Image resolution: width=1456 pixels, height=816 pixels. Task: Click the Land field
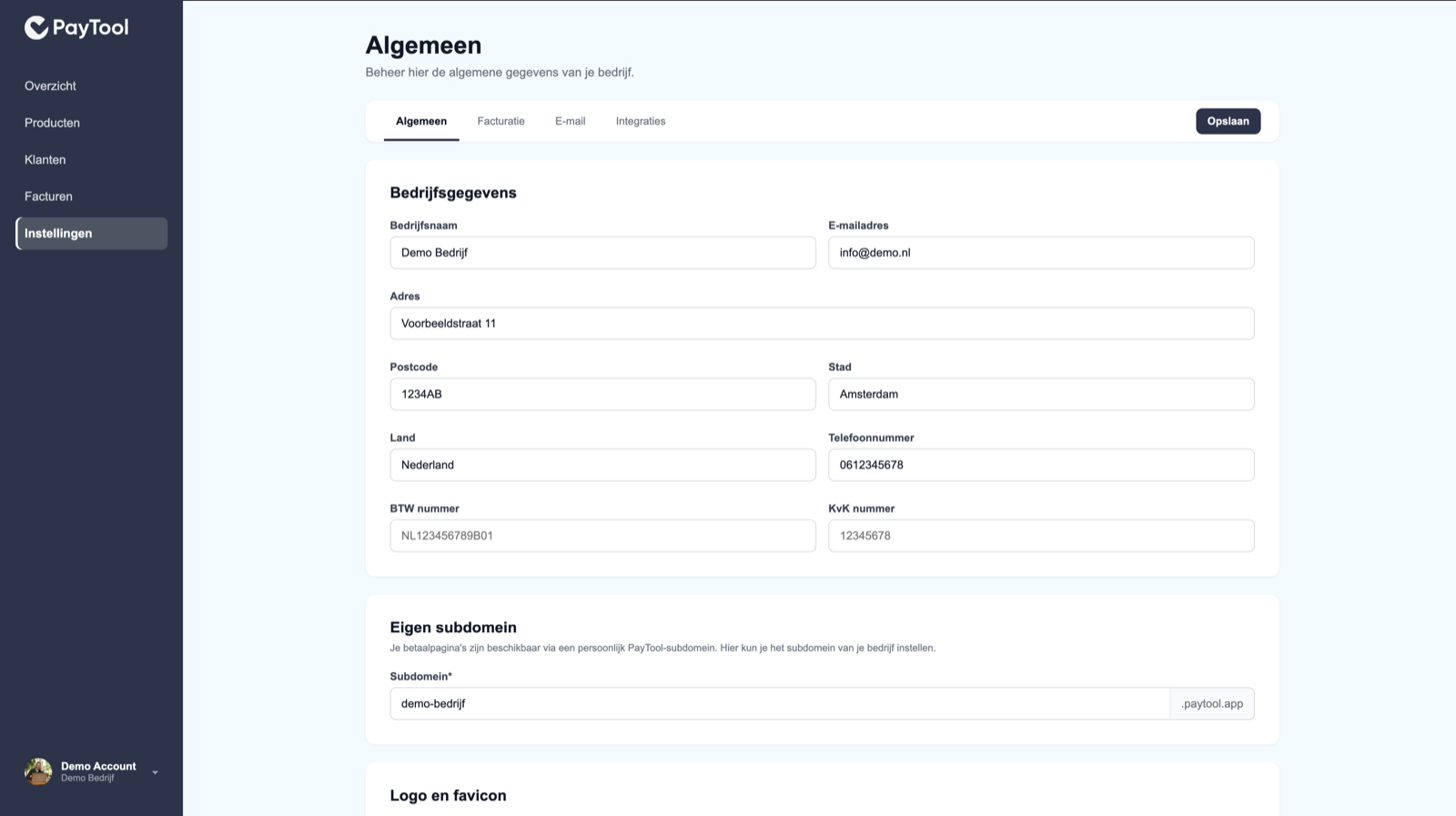pyautogui.click(x=602, y=465)
